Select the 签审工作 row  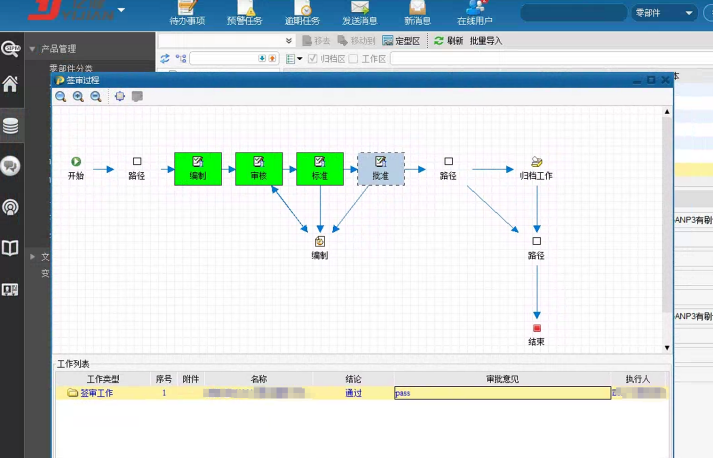pos(362,393)
